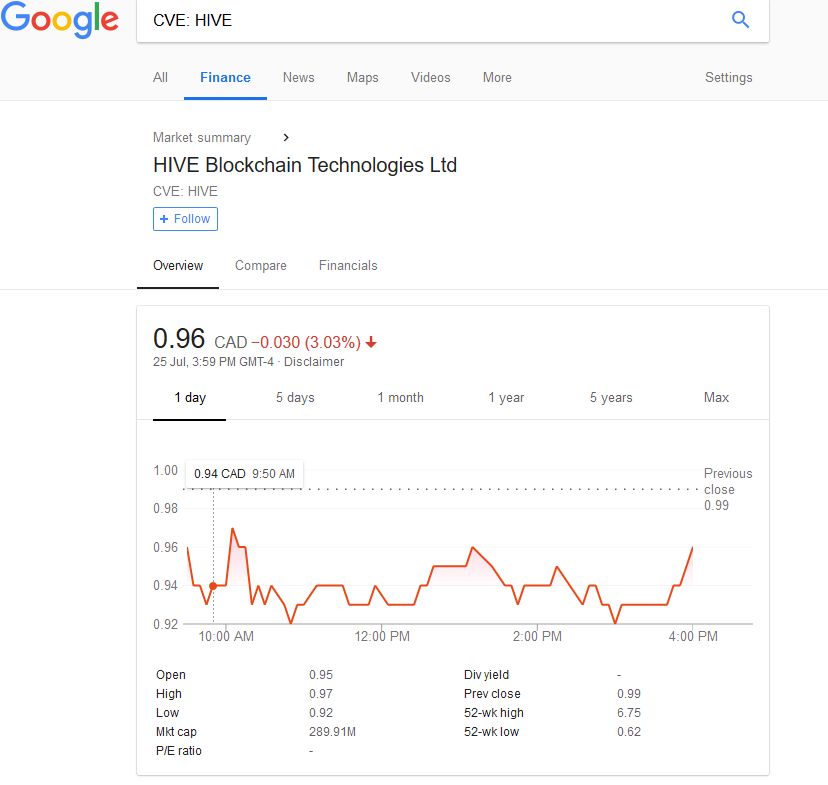
Task: Click the Market summary link
Action: click(202, 137)
